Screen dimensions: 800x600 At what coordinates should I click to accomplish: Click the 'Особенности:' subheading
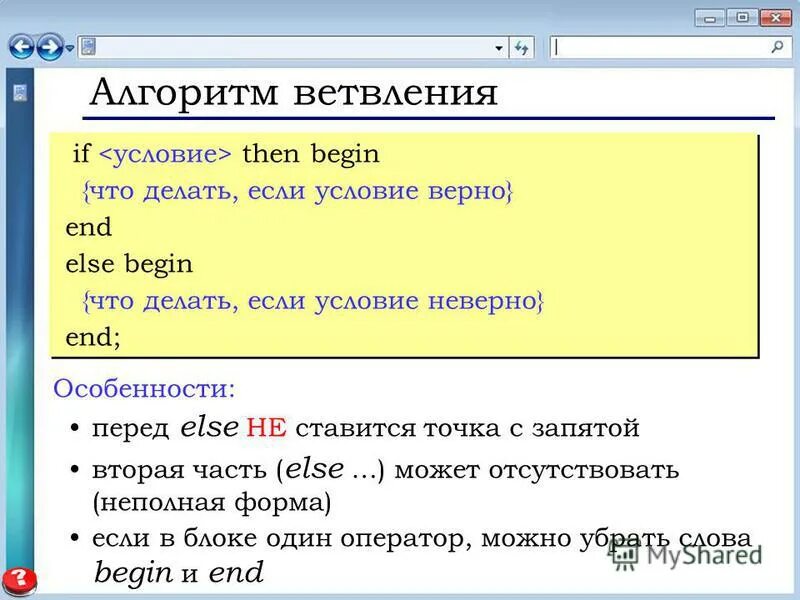(144, 389)
